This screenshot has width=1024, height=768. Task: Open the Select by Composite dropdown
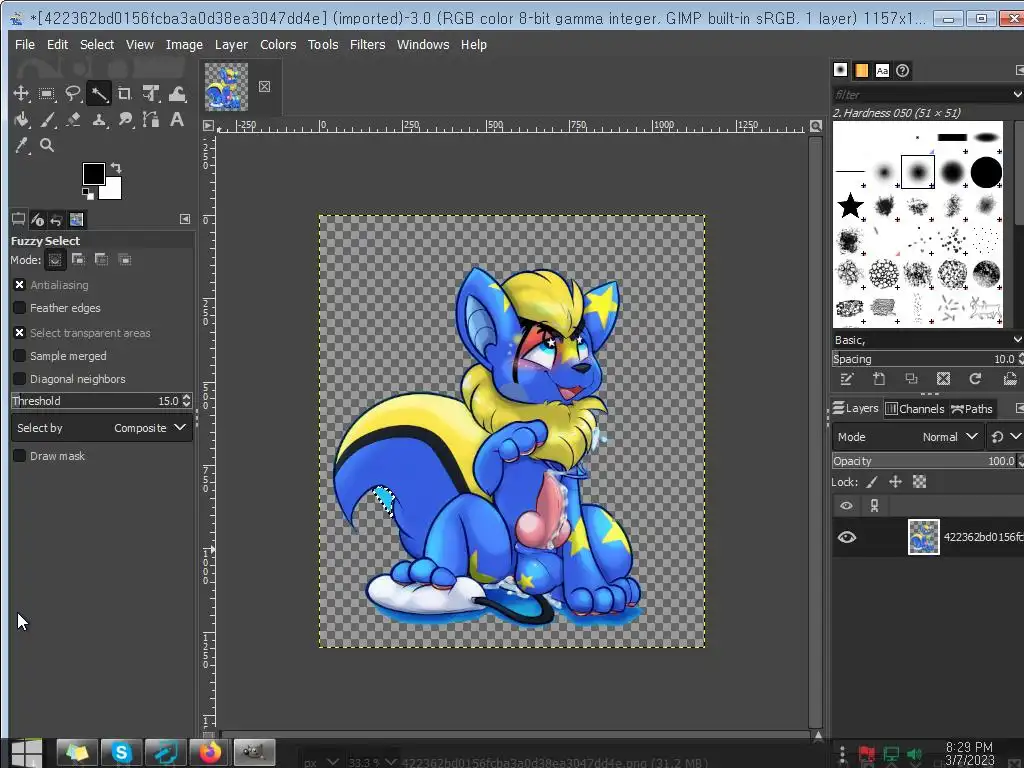click(101, 428)
